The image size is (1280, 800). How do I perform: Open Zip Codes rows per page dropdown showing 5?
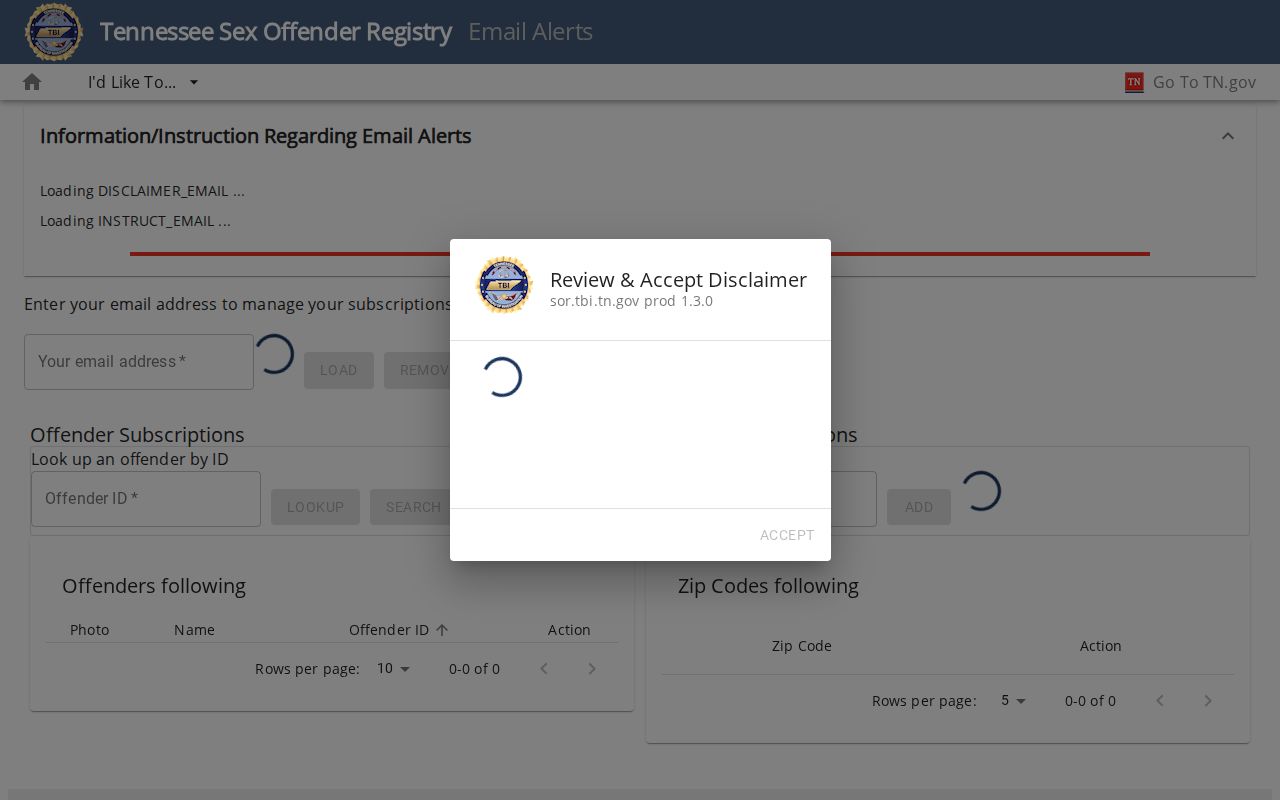pos(1014,701)
